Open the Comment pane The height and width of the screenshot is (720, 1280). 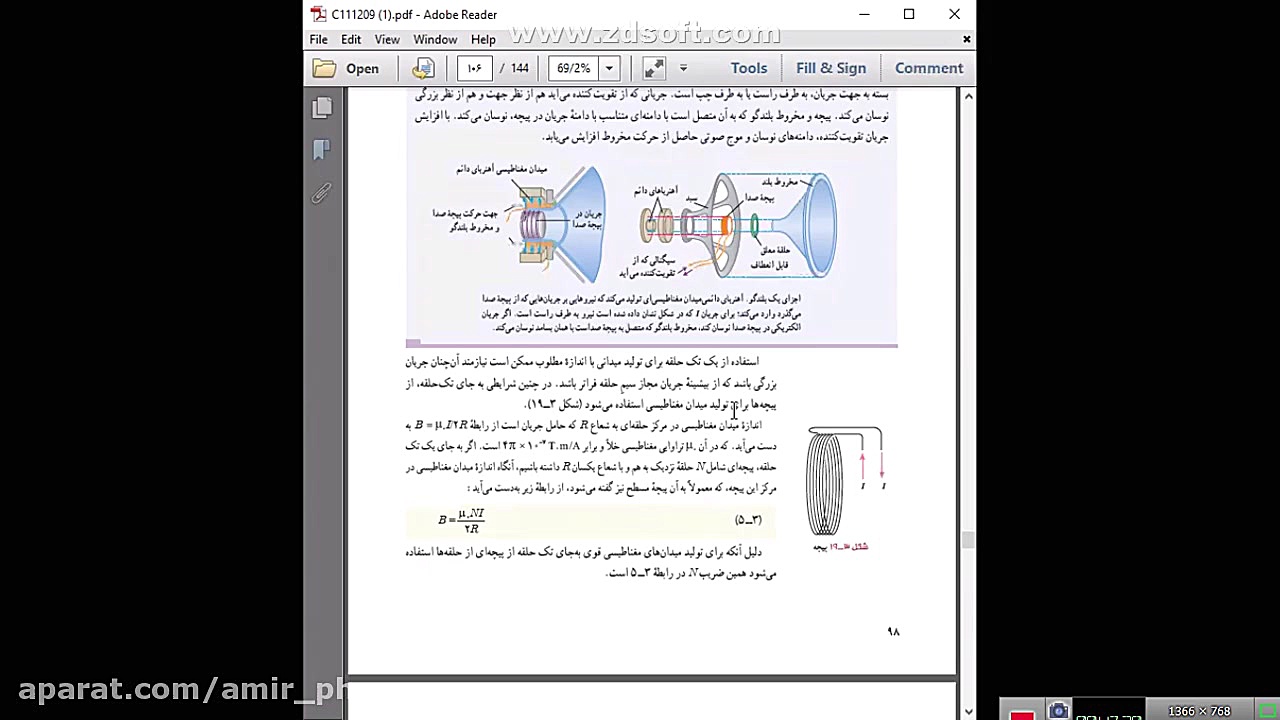coord(929,68)
